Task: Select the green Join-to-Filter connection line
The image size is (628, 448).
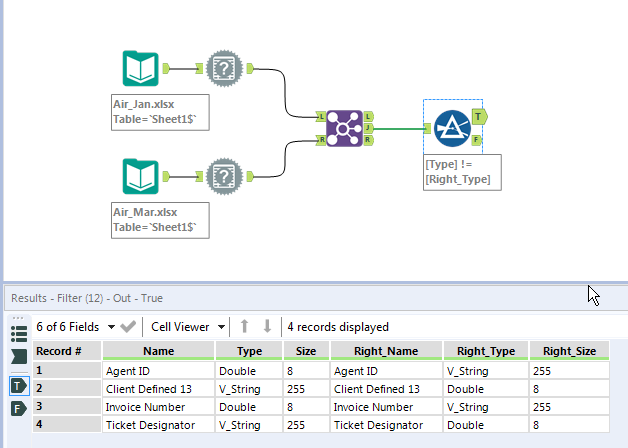Action: (399, 129)
